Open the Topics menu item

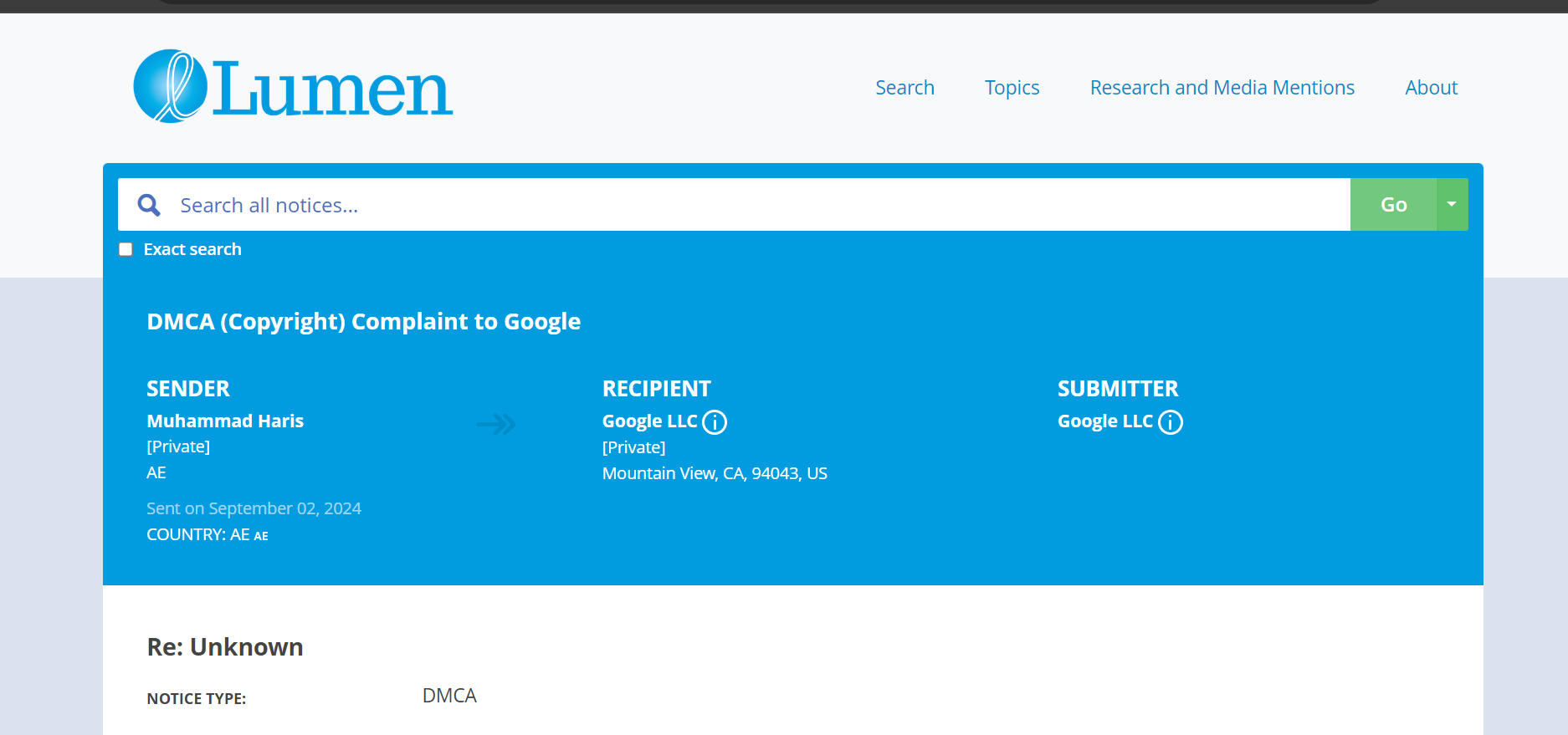click(x=1012, y=88)
